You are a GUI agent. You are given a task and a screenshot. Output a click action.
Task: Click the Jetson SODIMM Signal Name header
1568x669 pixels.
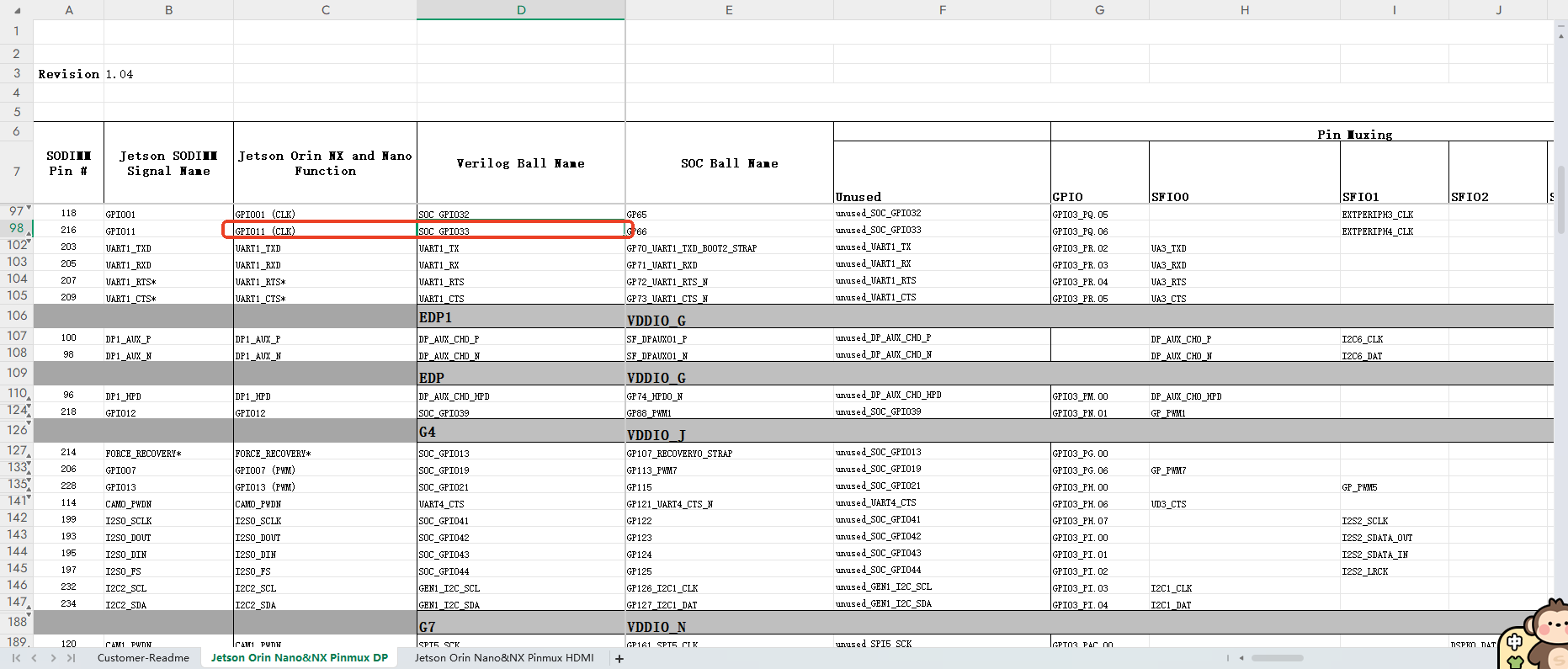(x=168, y=163)
